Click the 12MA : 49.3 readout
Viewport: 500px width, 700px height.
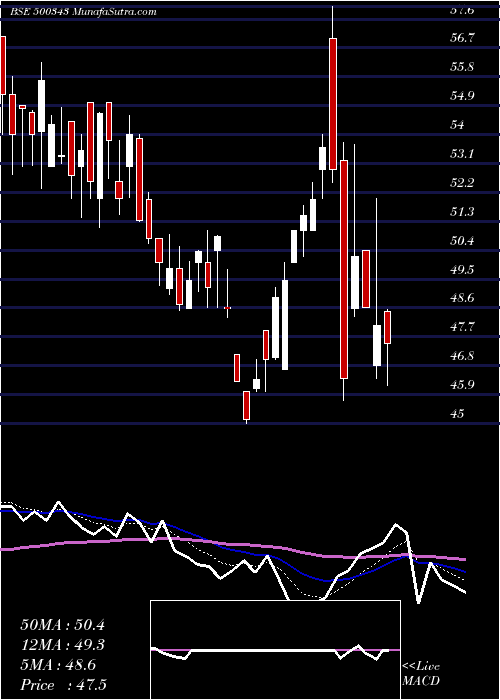pos(62,645)
